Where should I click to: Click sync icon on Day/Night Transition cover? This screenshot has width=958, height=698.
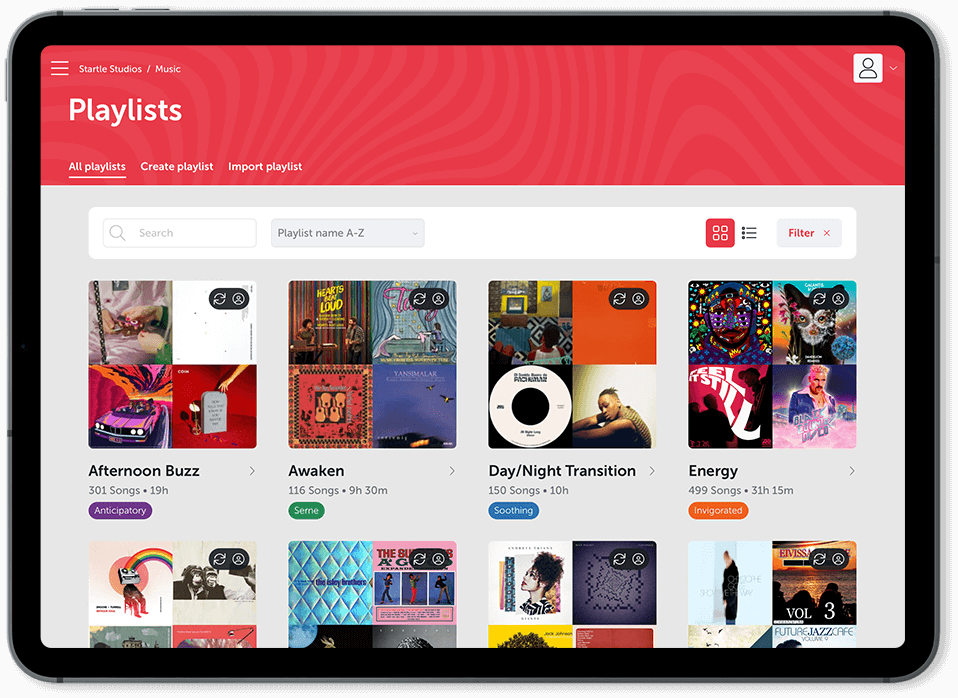tap(620, 299)
